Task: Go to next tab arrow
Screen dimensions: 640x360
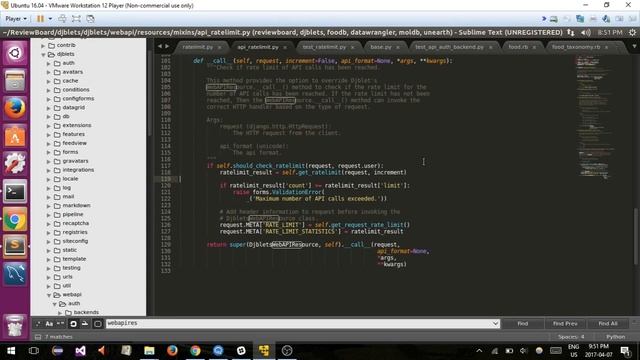Action: tap(167, 47)
